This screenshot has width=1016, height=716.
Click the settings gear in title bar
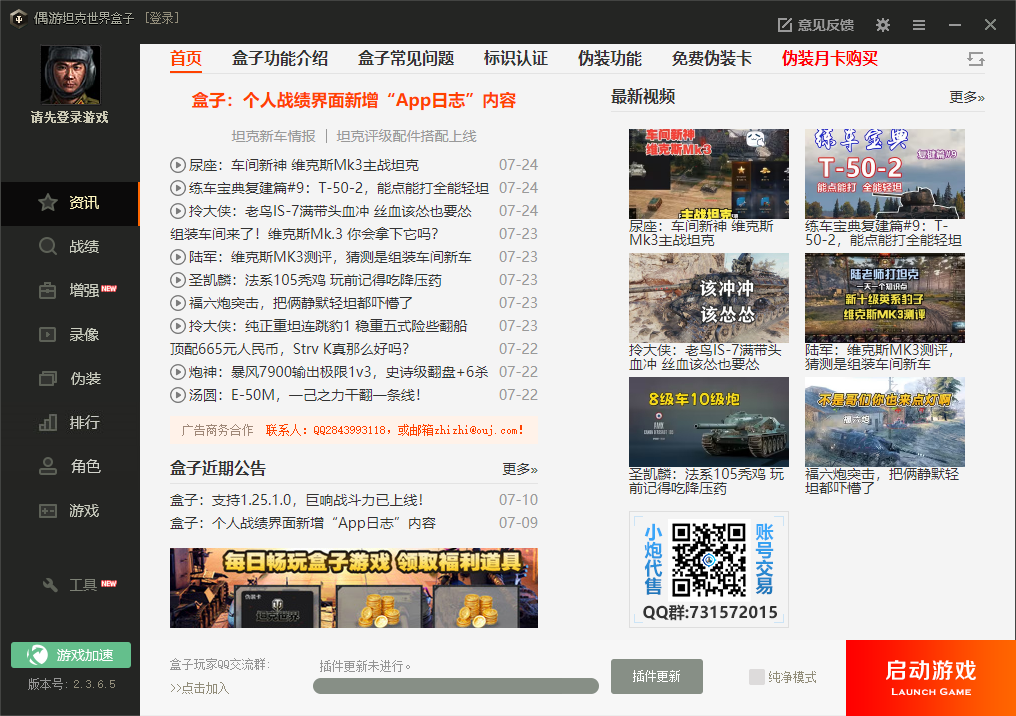coord(883,25)
